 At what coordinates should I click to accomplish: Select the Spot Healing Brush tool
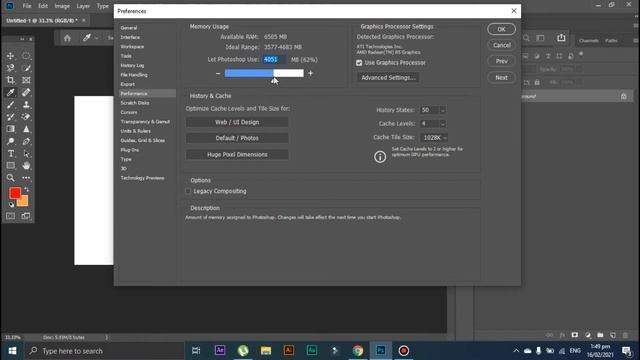(x=26, y=92)
